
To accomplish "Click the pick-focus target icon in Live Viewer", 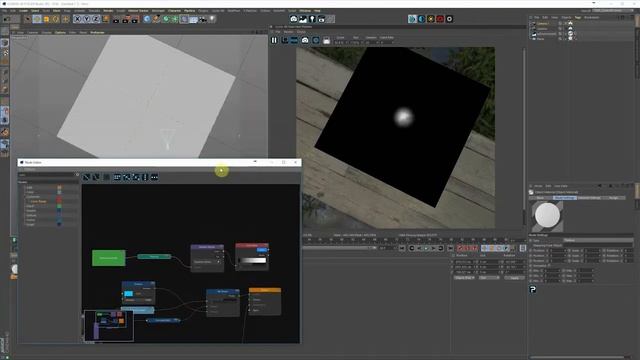I will click(x=316, y=40).
